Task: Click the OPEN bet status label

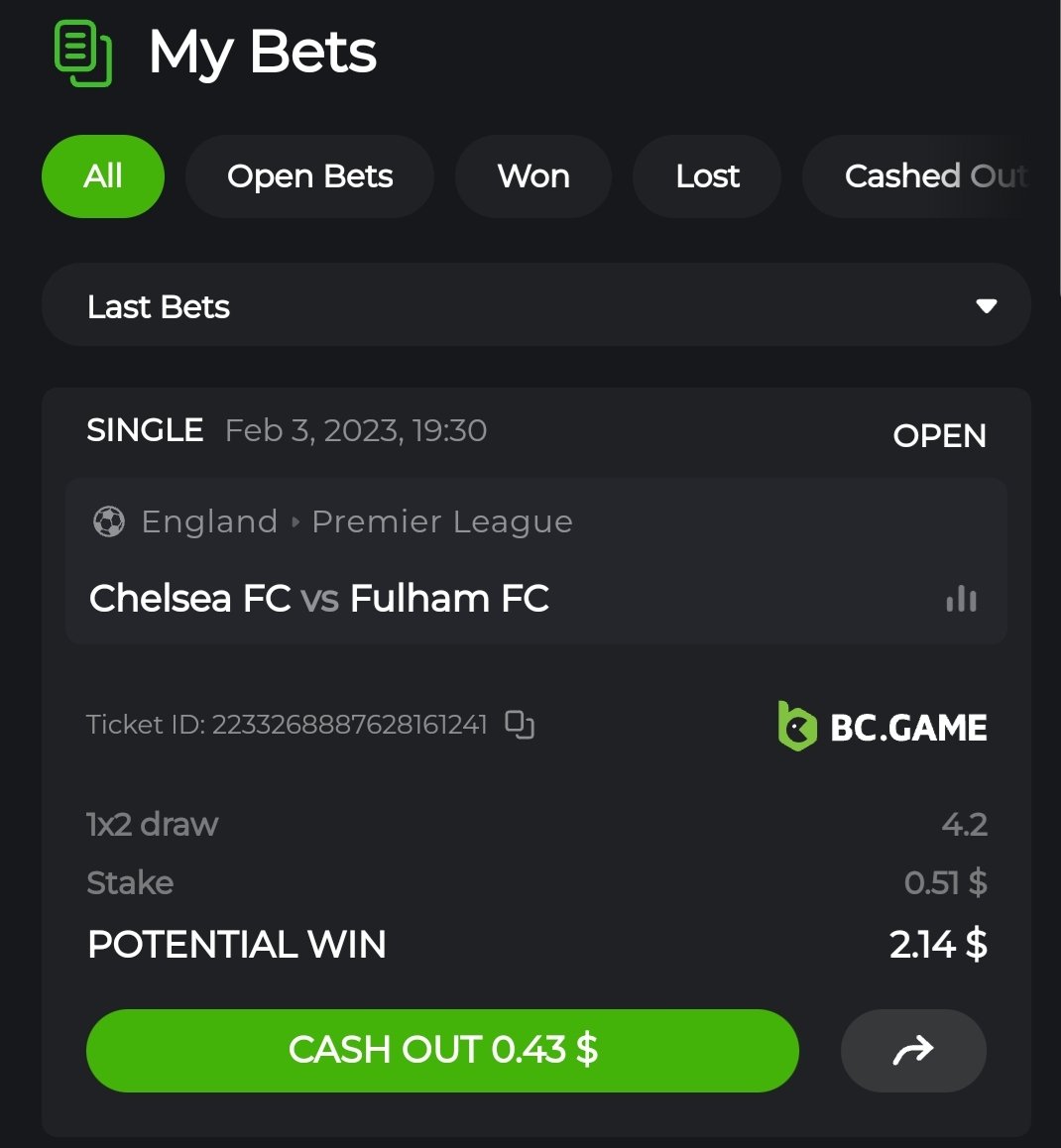Action: click(939, 435)
